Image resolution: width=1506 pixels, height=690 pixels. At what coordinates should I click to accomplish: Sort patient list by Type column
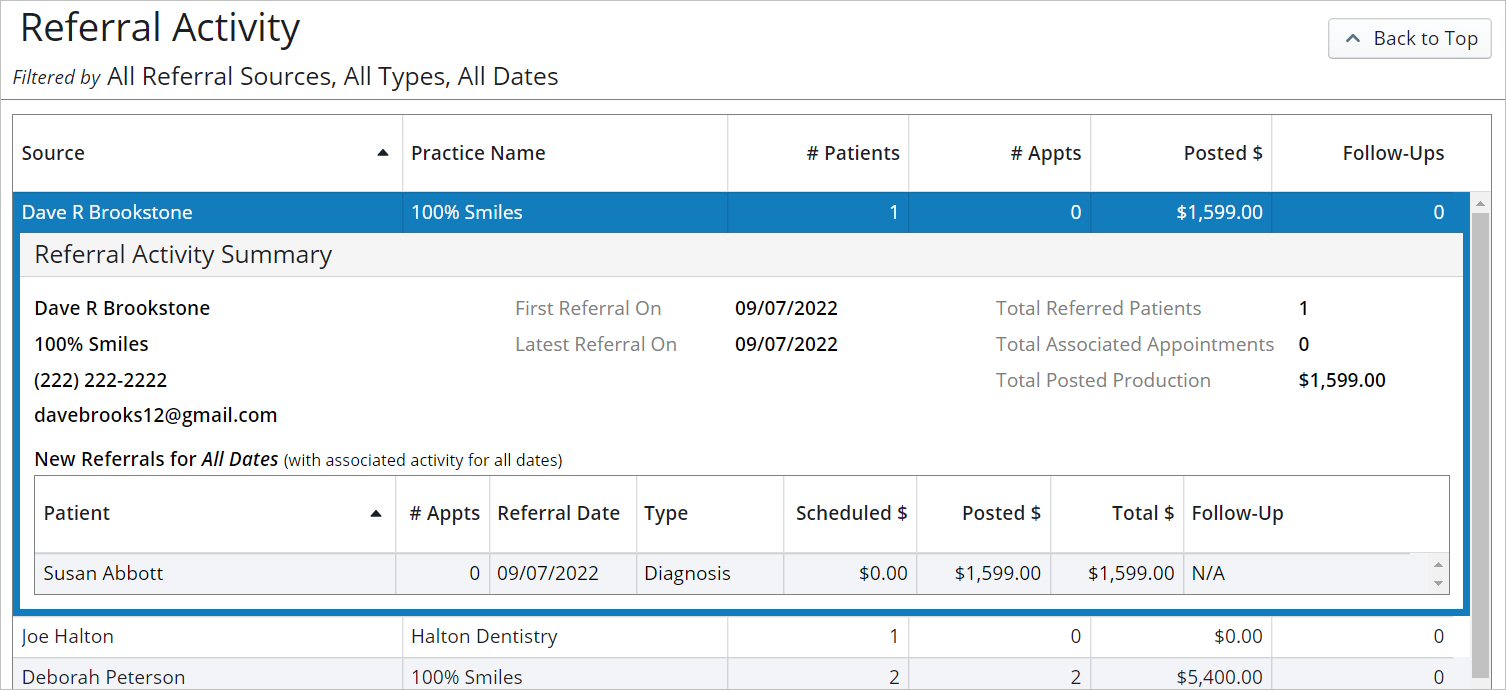[667, 513]
